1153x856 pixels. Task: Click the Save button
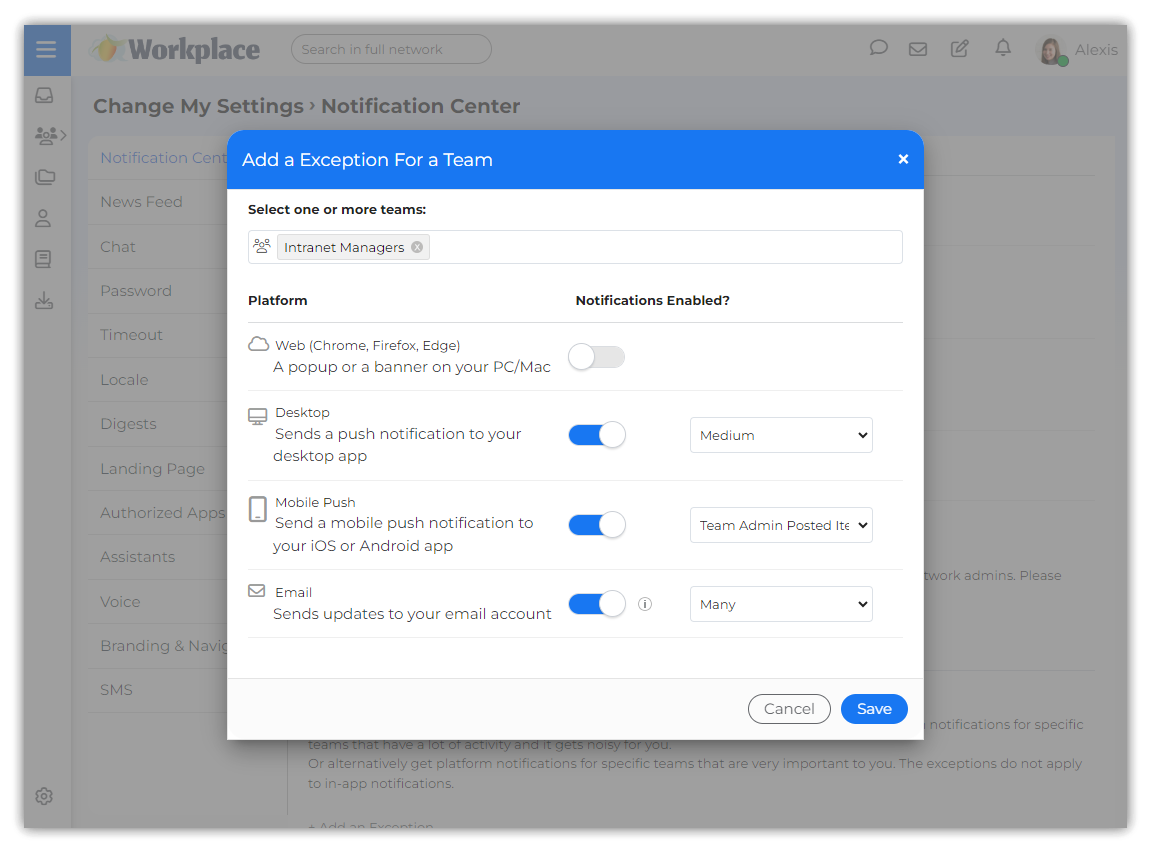(873, 709)
